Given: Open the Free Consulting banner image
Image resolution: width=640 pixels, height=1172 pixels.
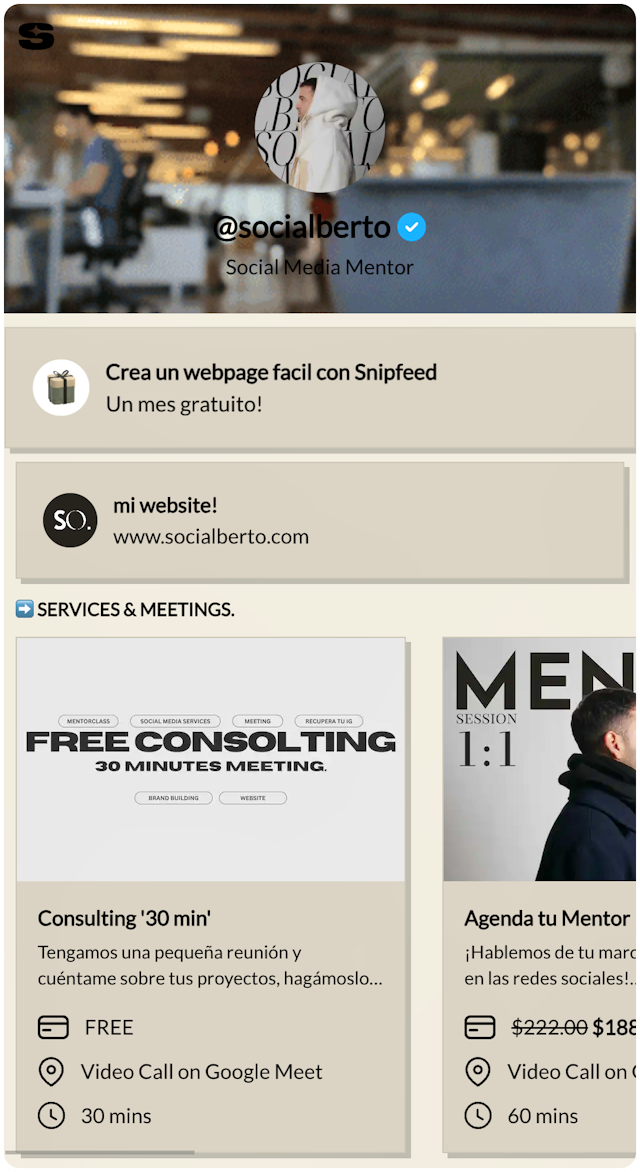Looking at the screenshot, I should tap(211, 759).
